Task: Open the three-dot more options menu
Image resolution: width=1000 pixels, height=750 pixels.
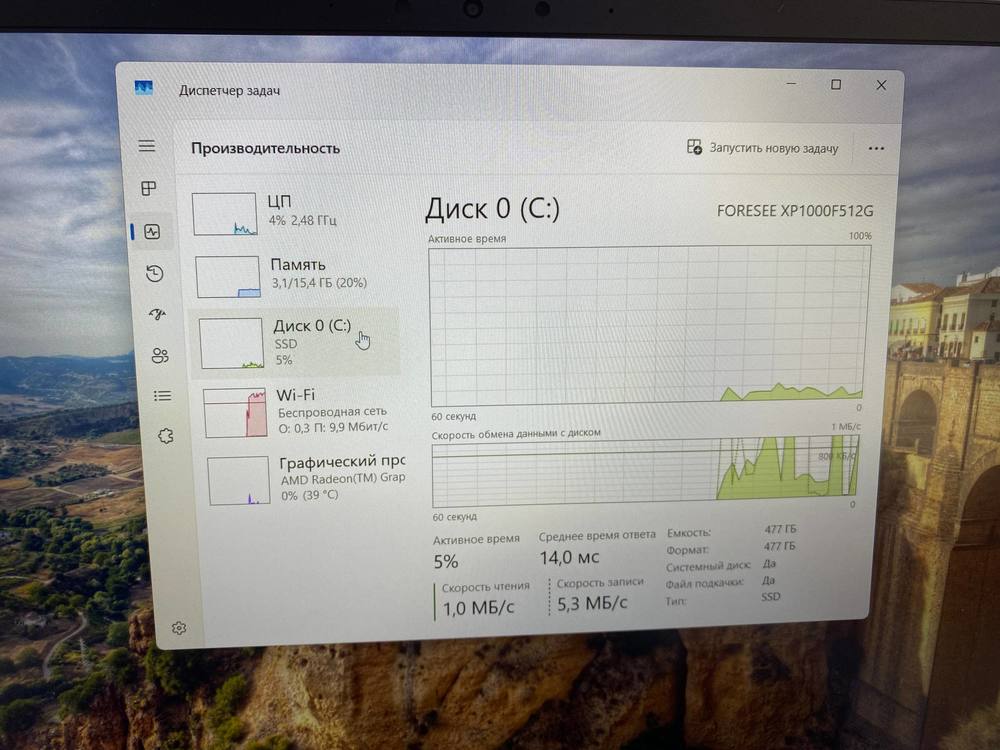Action: point(876,148)
